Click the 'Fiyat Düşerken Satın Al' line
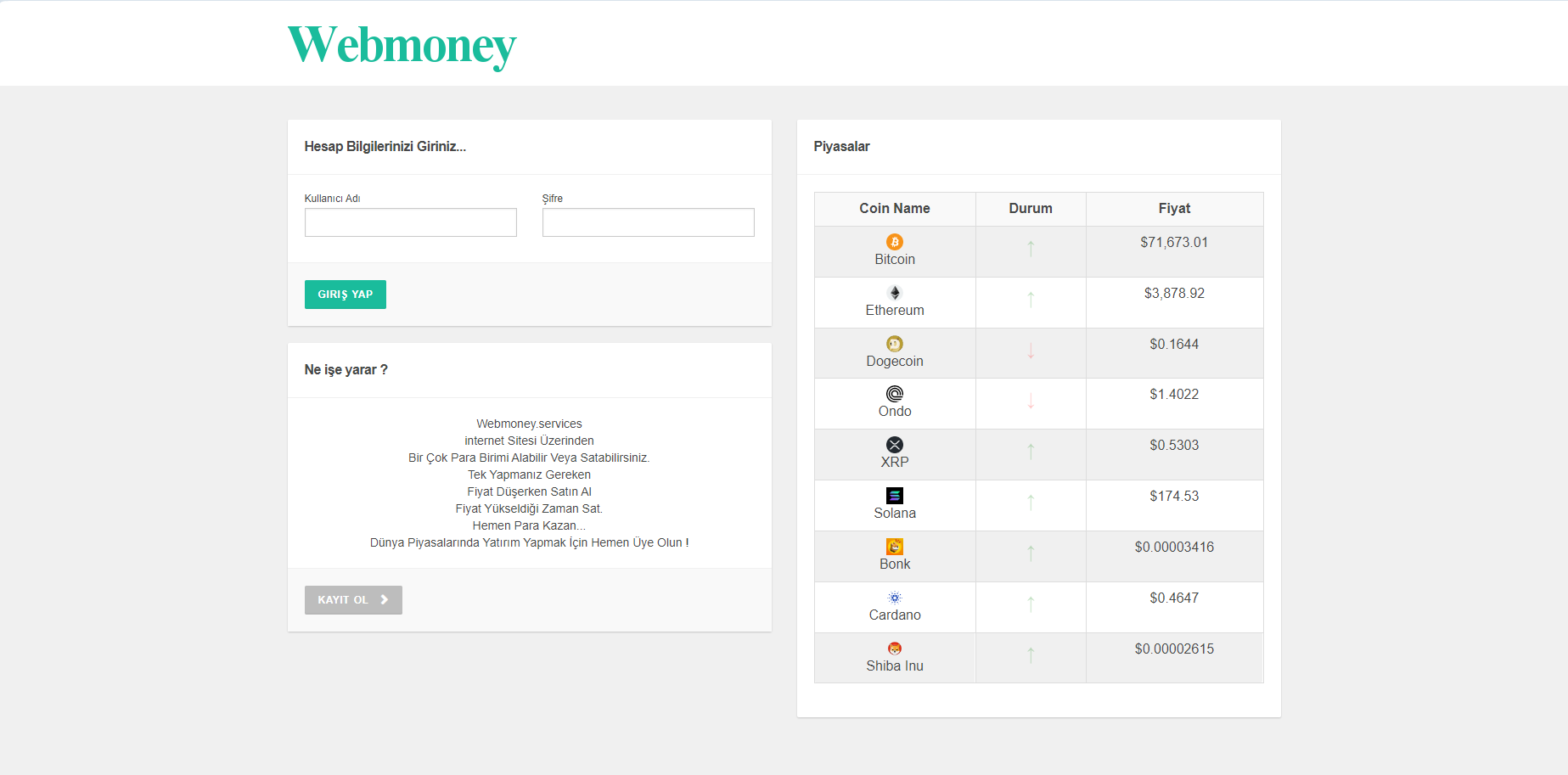This screenshot has width=1568, height=775. click(x=529, y=491)
